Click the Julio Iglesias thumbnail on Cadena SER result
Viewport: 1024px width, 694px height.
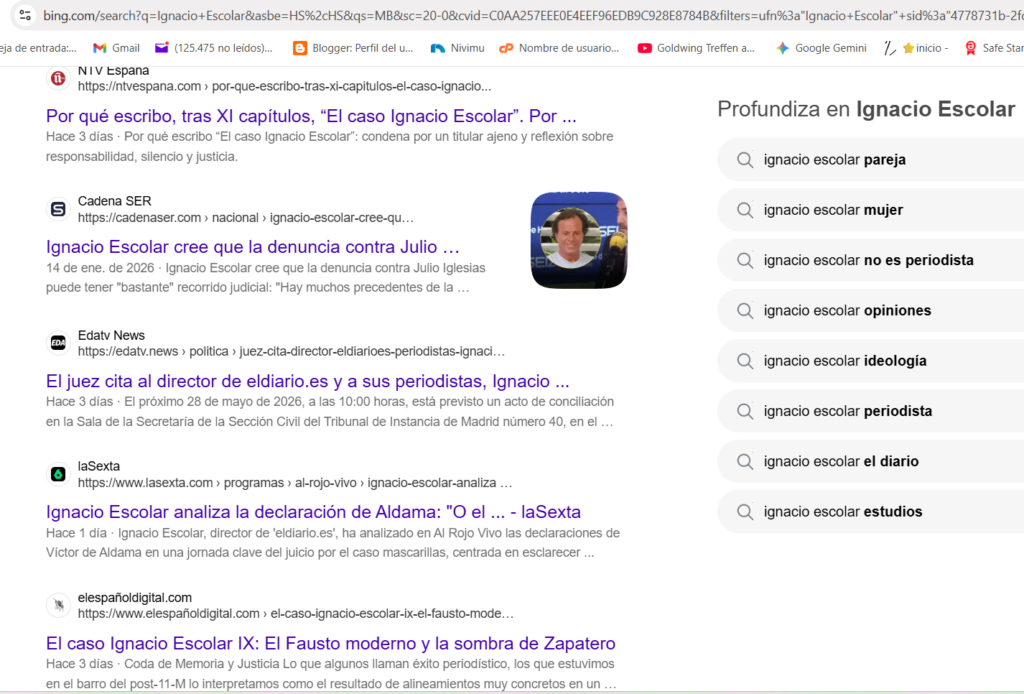pos(579,240)
